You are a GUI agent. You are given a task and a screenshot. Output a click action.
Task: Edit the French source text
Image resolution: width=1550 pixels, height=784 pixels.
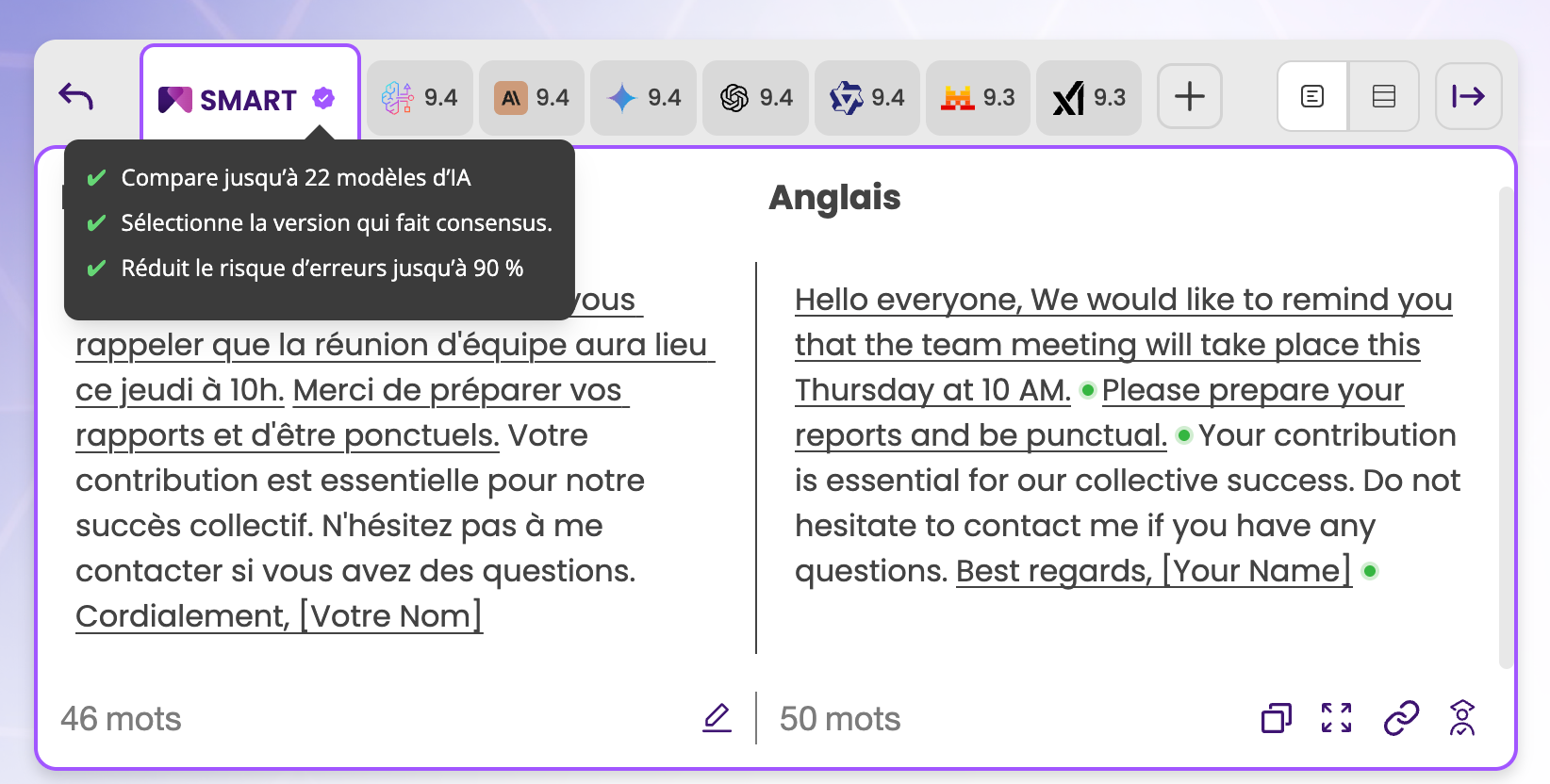coord(717,718)
